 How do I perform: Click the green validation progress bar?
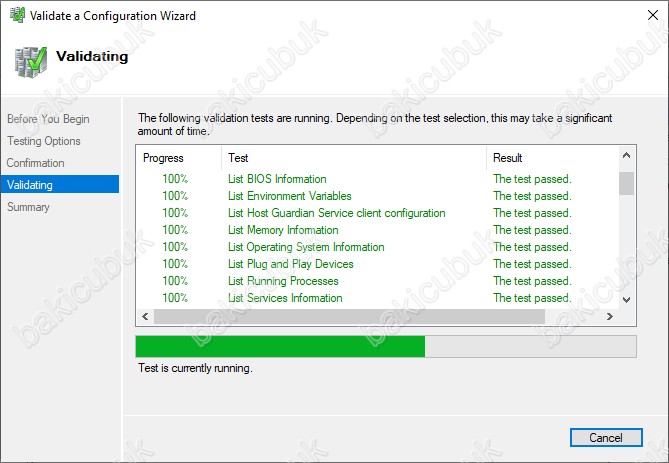(x=386, y=346)
